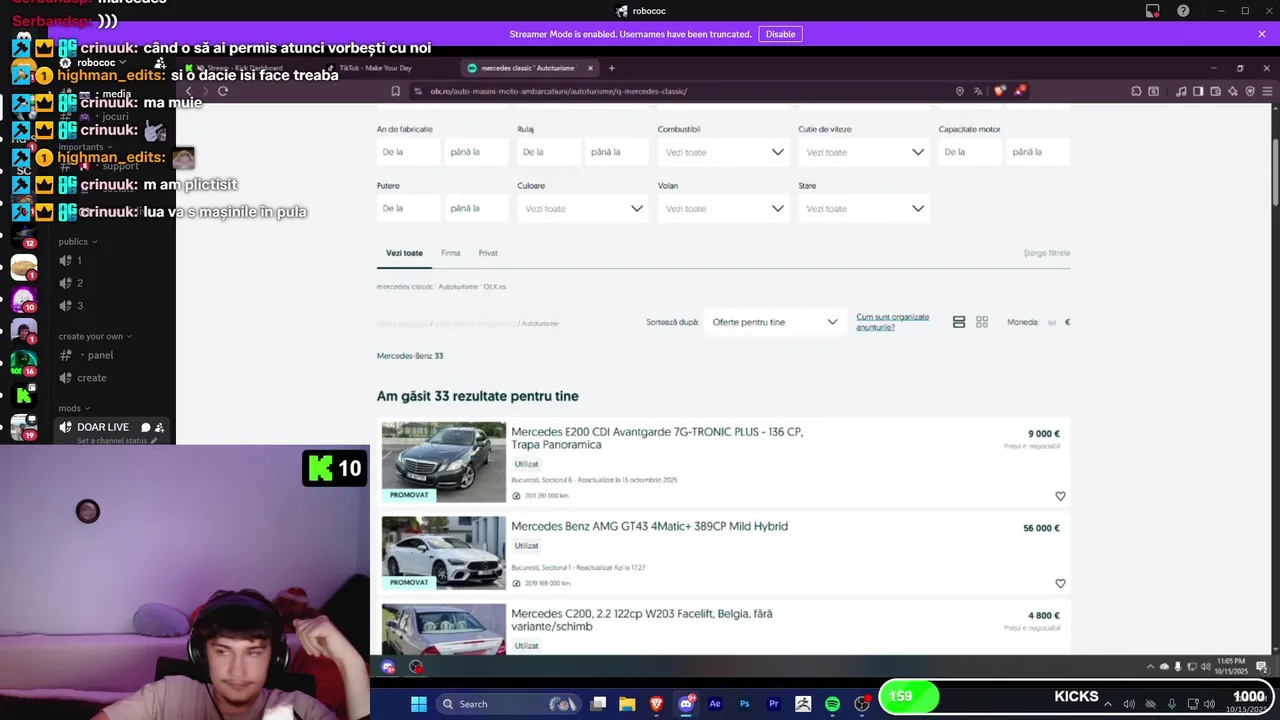Open Volan filter dropdown

tap(724, 208)
